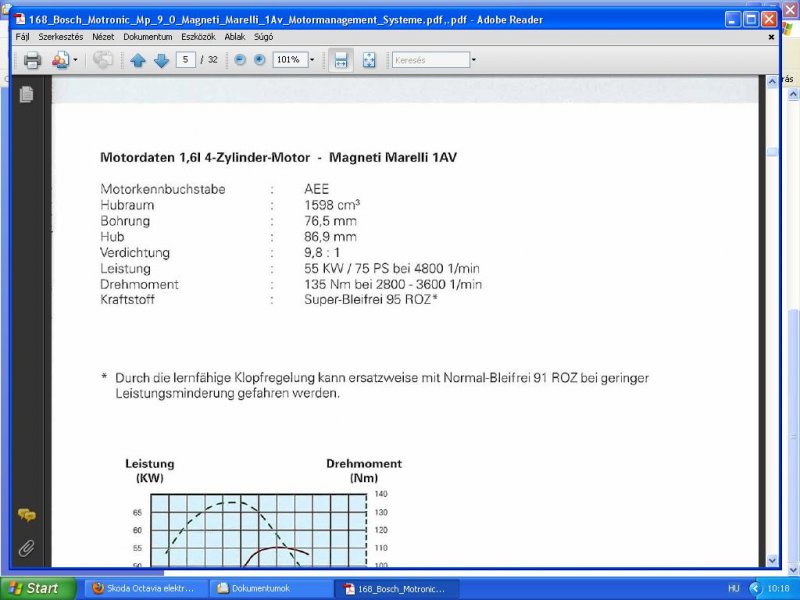This screenshot has height=600, width=800.
Task: Click the clock showing 10:18
Action: [x=778, y=588]
